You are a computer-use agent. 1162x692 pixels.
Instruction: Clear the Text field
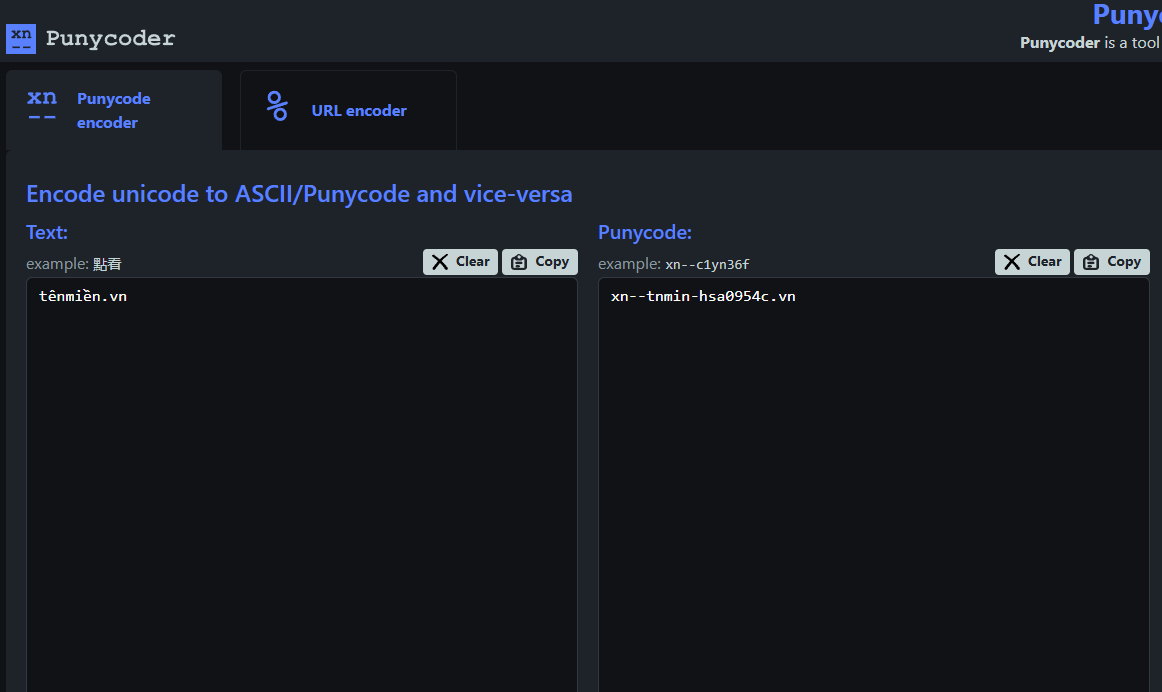(460, 262)
